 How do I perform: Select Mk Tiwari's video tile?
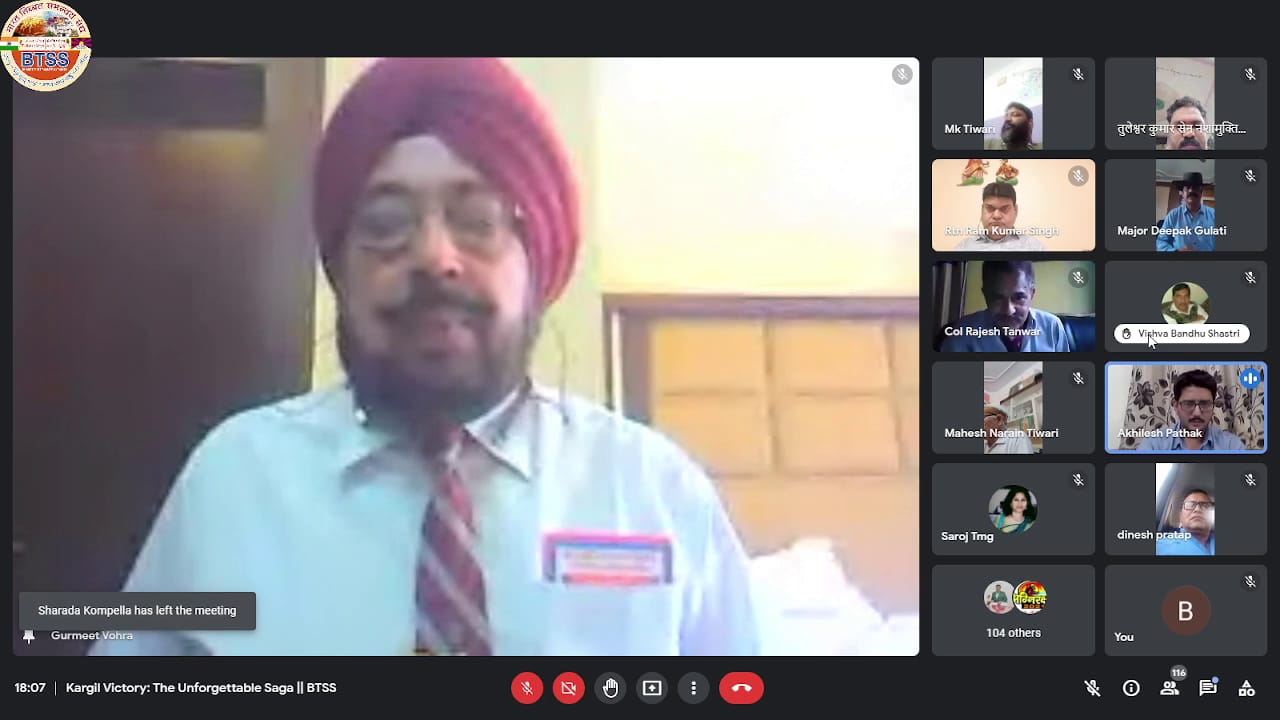point(1013,103)
